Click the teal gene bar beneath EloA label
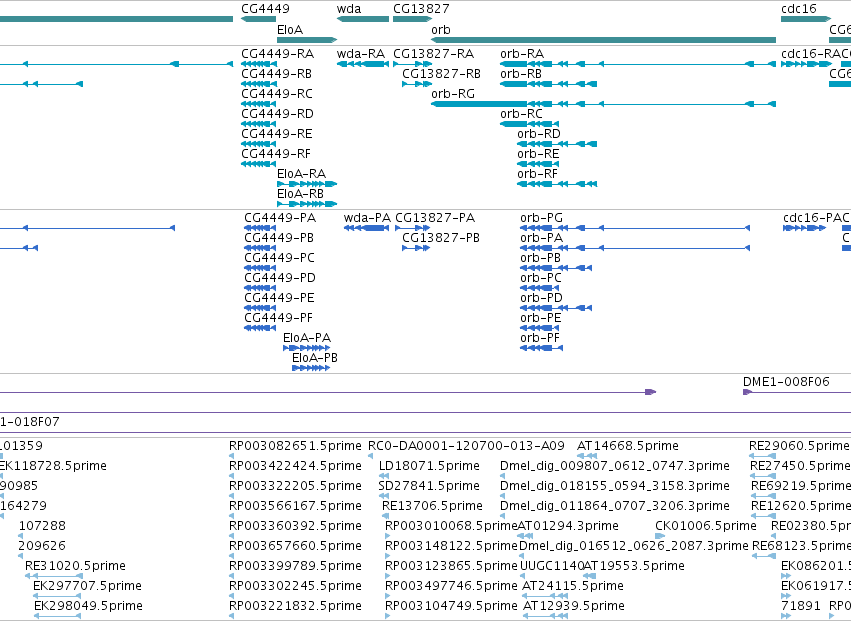 307,40
